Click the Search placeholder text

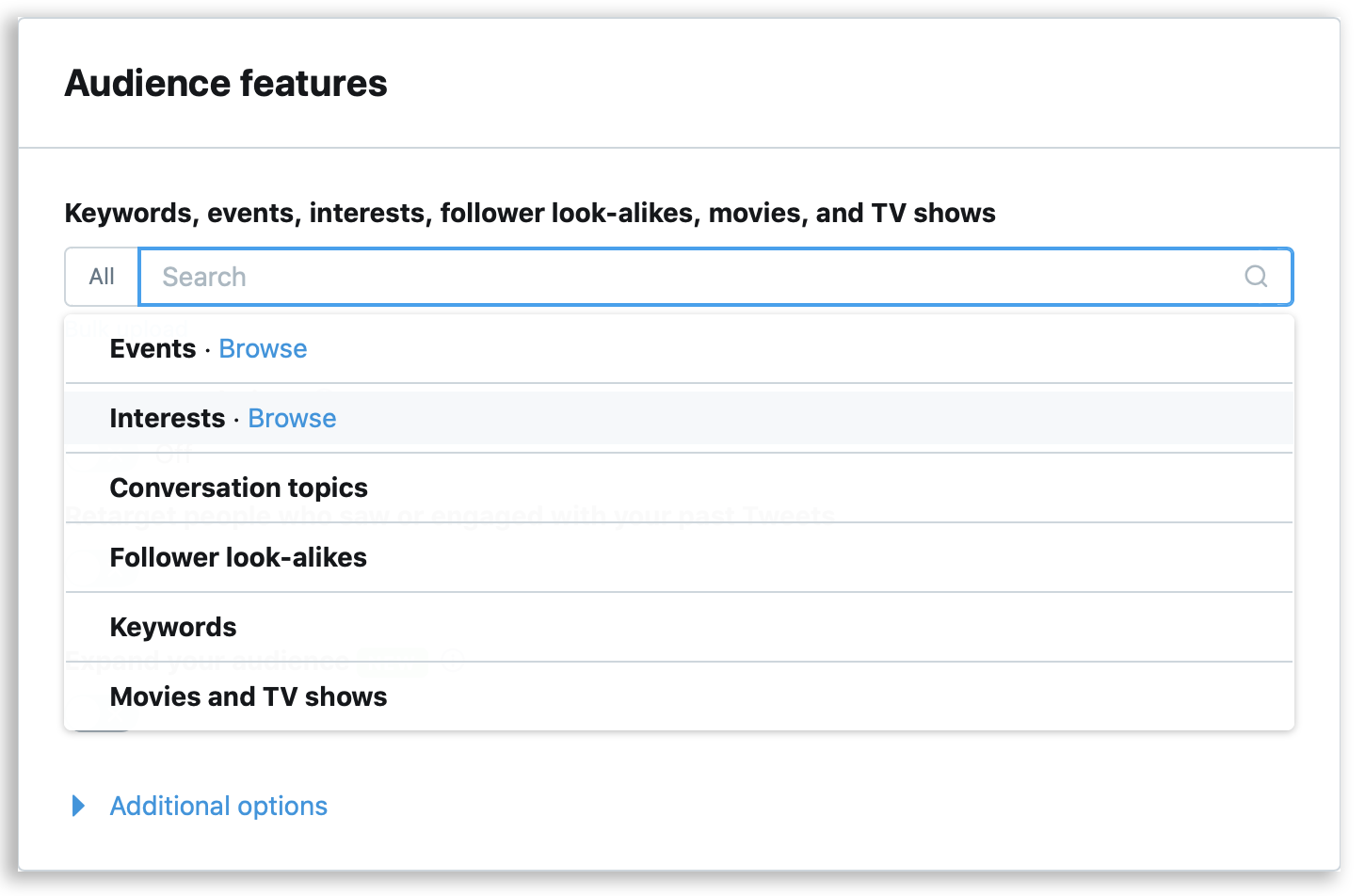[204, 277]
